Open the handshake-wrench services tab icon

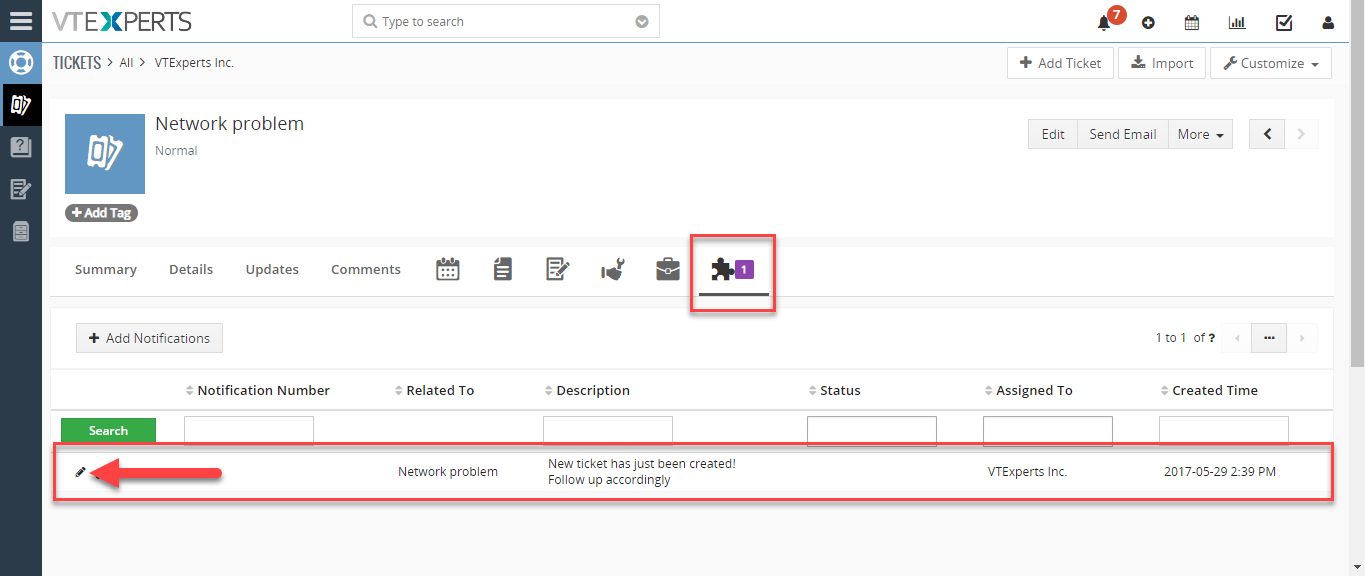pyautogui.click(x=613, y=269)
